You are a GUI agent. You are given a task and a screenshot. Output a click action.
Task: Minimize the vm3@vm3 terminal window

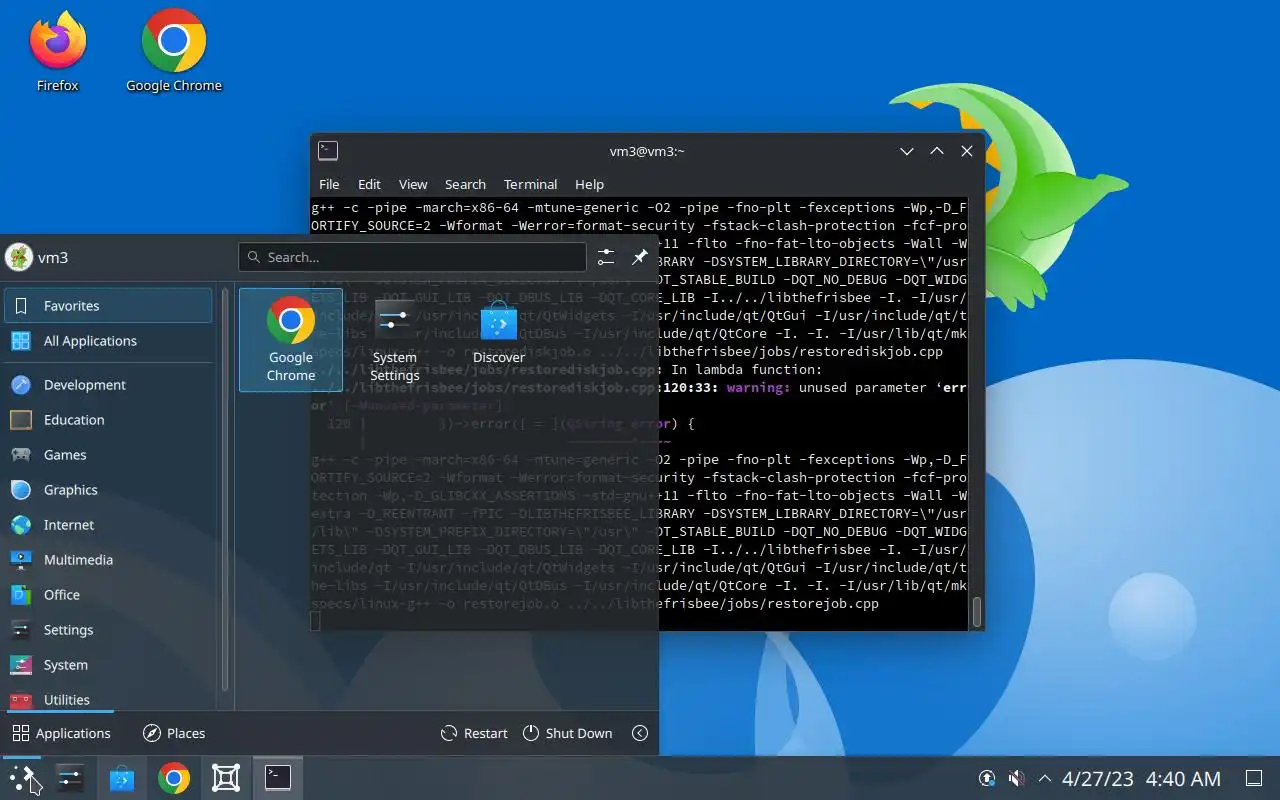click(x=907, y=151)
